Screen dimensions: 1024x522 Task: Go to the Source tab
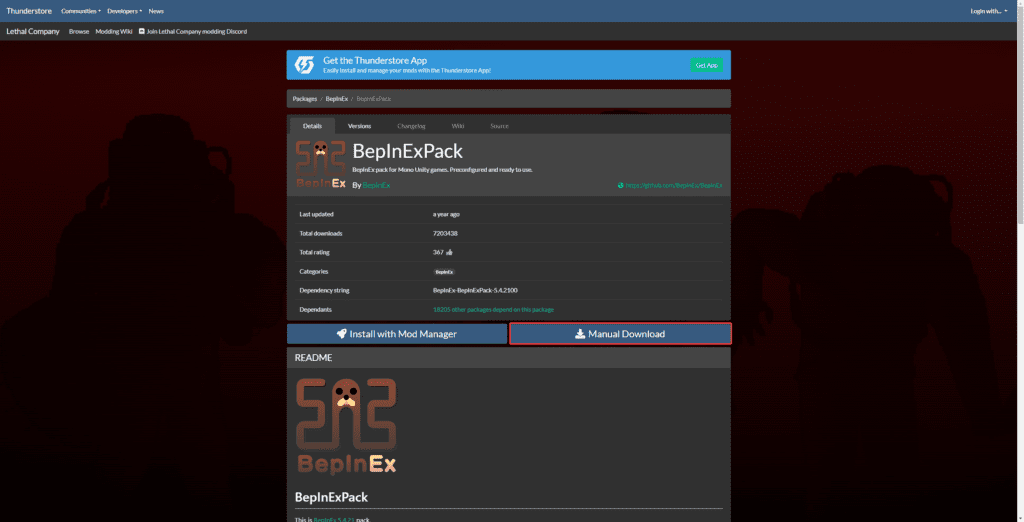pos(499,126)
